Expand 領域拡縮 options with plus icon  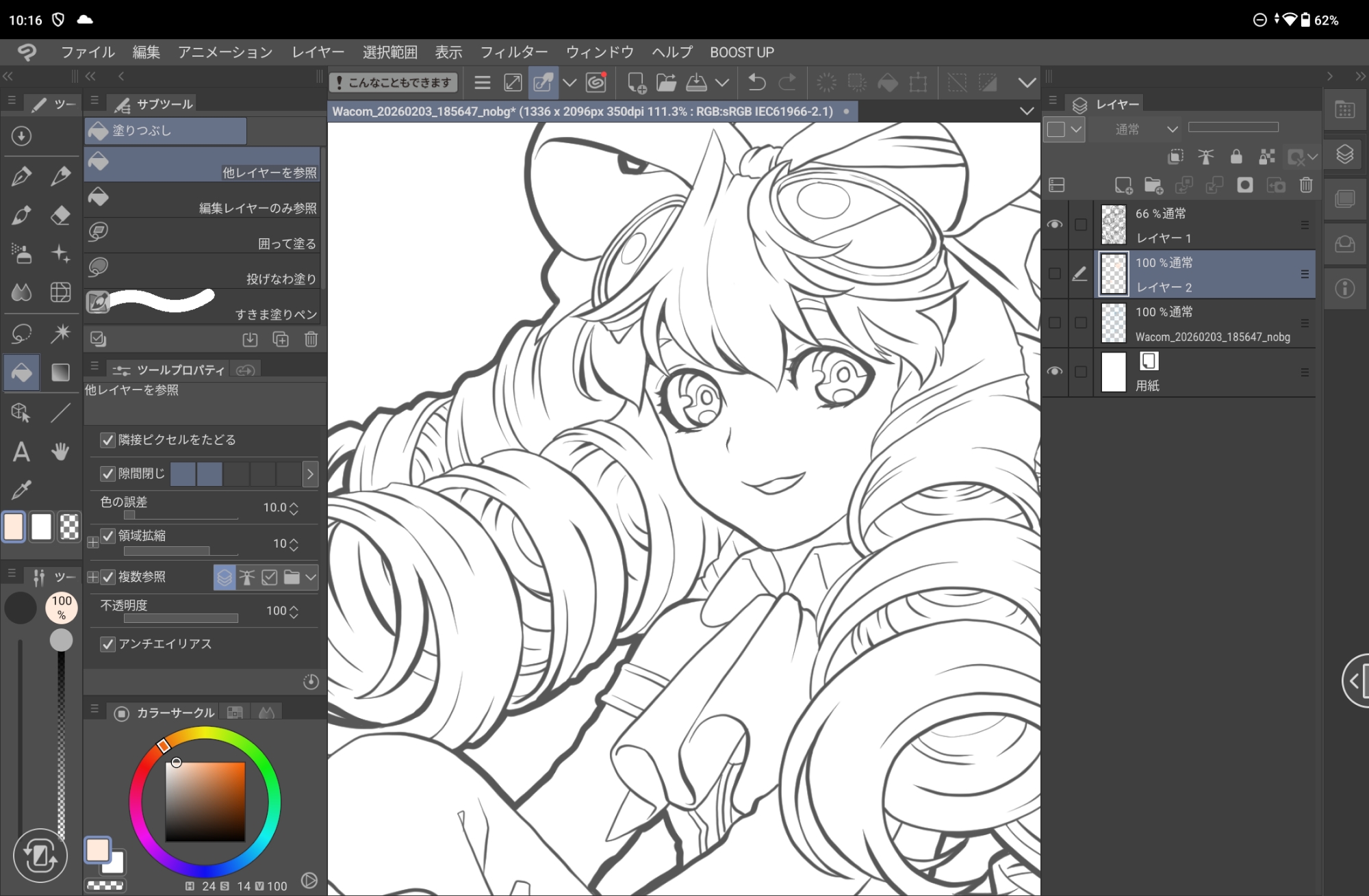tap(93, 543)
